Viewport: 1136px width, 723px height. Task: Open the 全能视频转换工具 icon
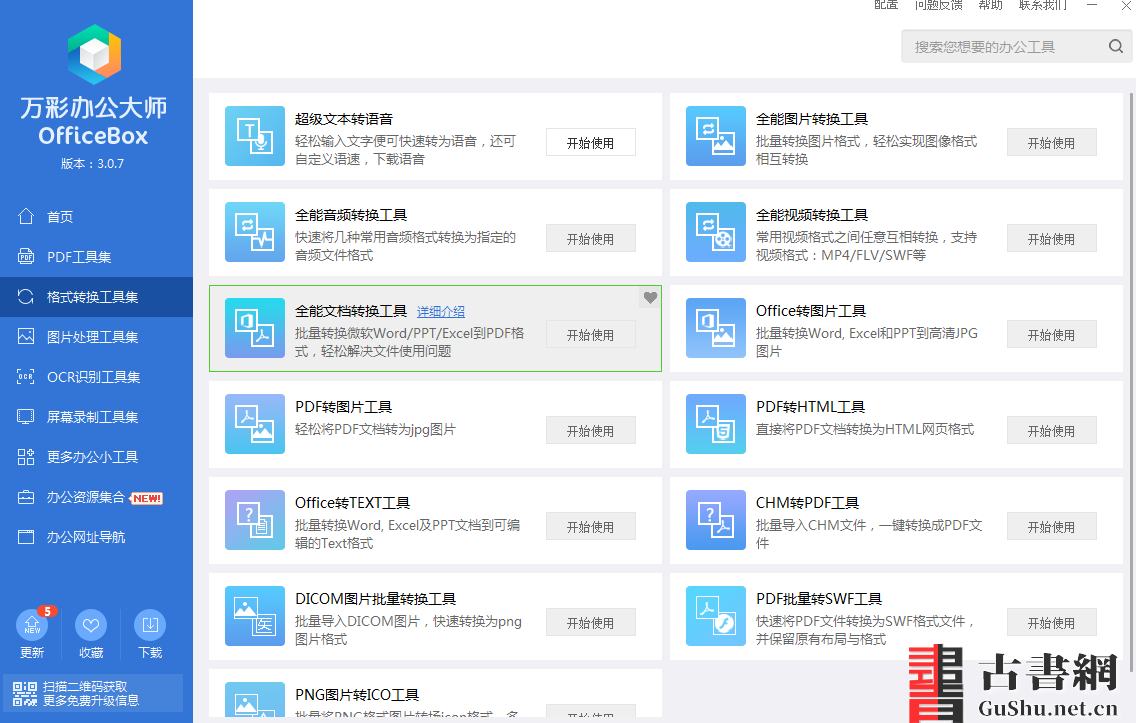tap(716, 232)
